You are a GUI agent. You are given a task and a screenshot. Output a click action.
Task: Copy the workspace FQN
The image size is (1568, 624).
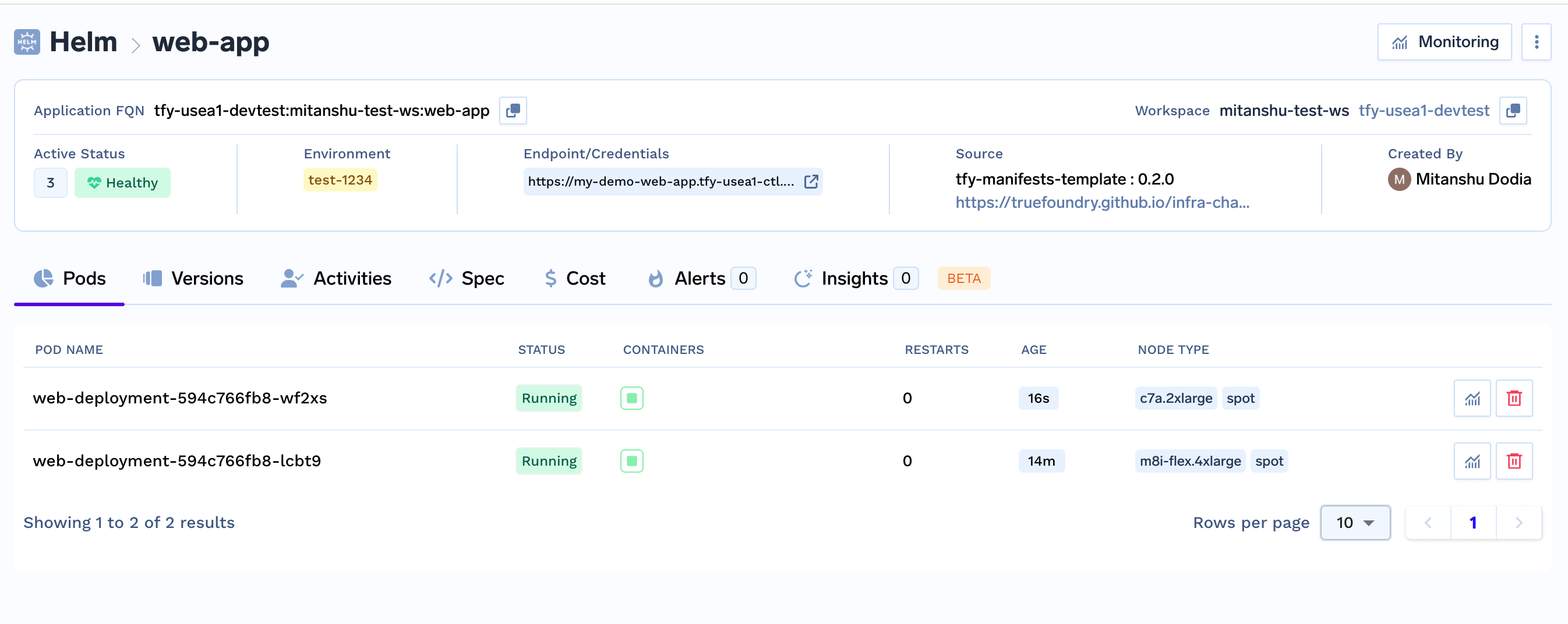(1513, 111)
